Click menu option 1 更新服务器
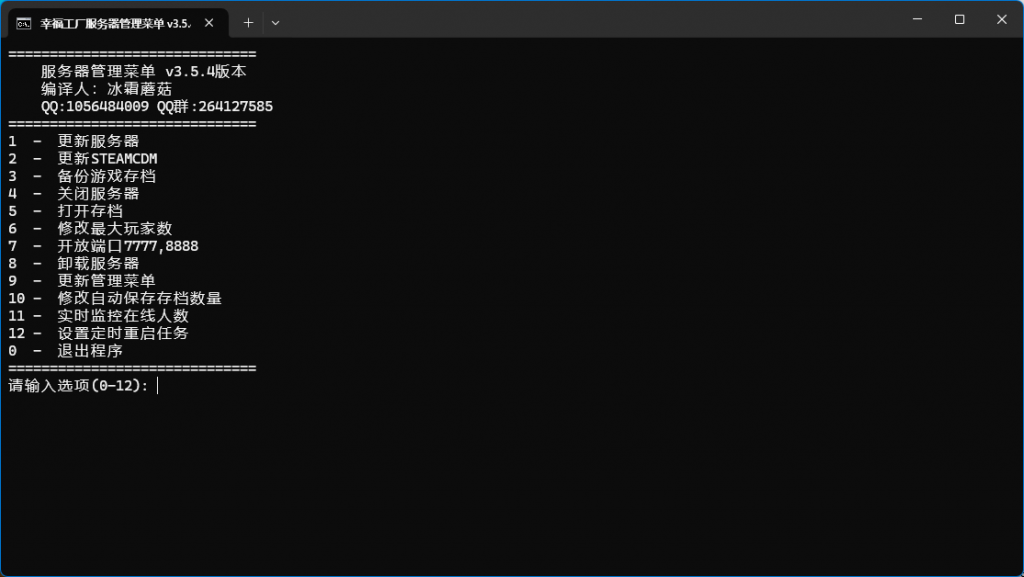1024x577 pixels. [98, 141]
